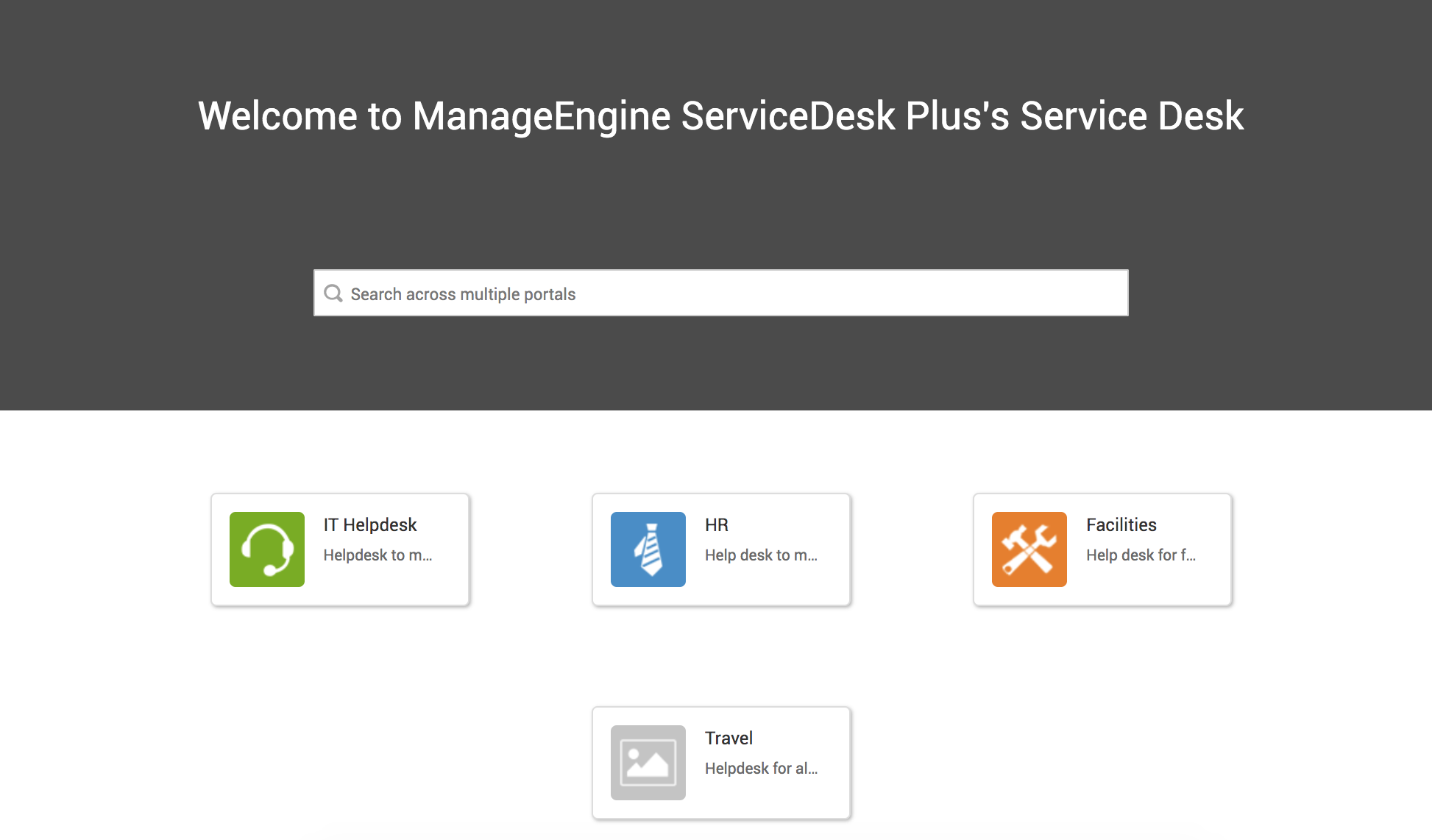Open the HR portal title
This screenshot has height=840, width=1432.
point(716,524)
